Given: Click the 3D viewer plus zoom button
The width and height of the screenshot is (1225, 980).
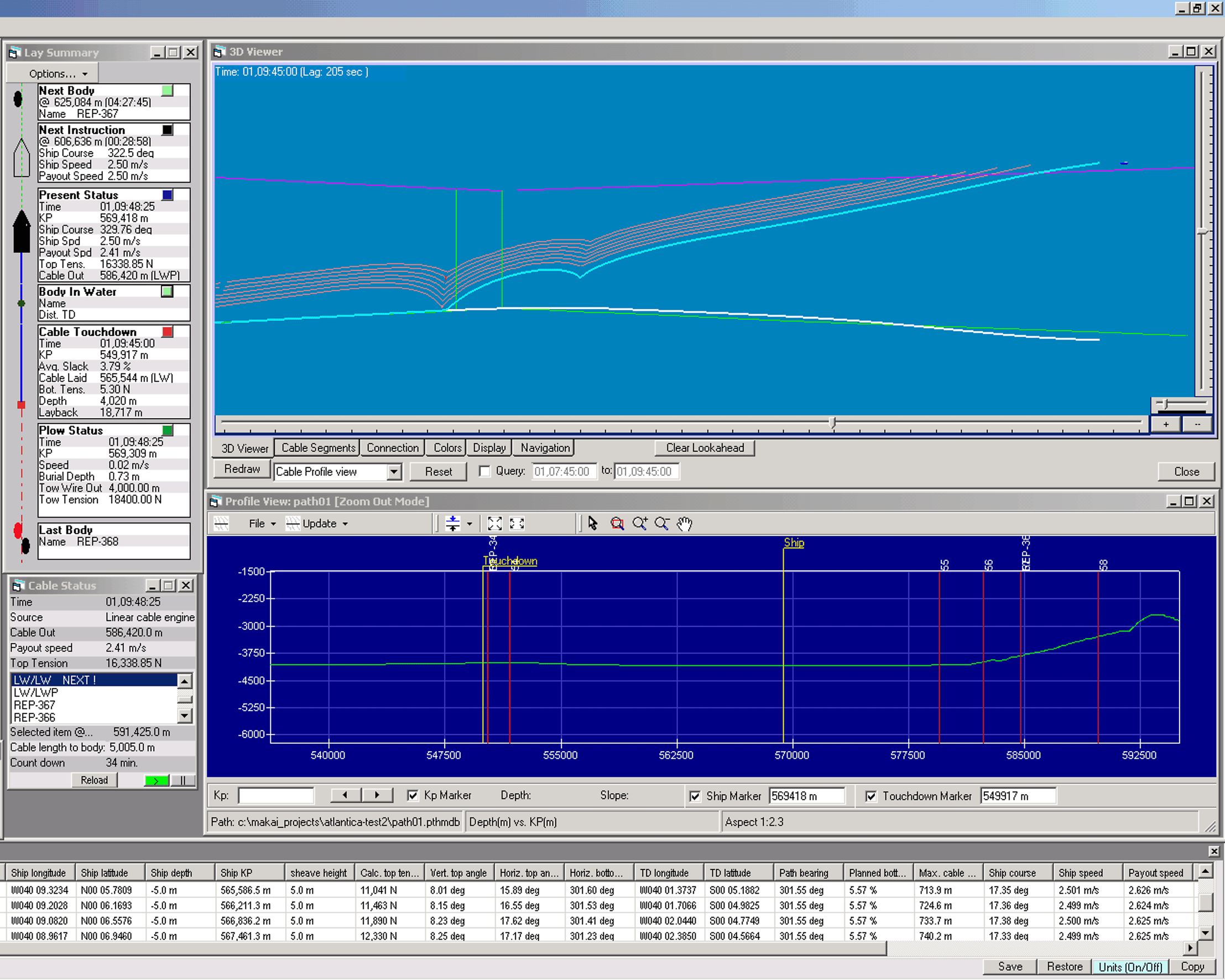Looking at the screenshot, I should 1165,424.
